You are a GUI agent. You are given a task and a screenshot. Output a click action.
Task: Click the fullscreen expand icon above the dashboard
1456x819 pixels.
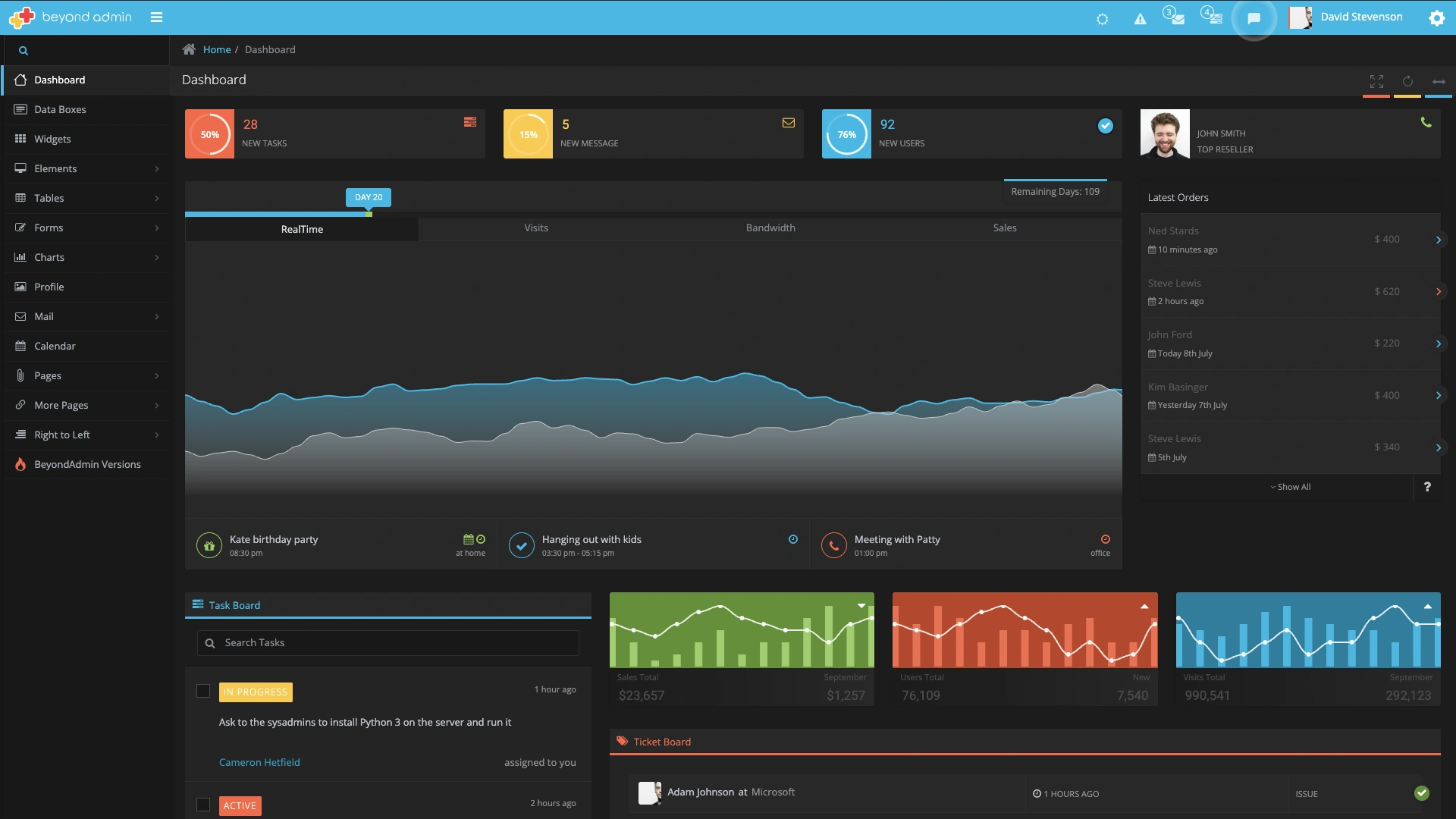(x=1376, y=81)
